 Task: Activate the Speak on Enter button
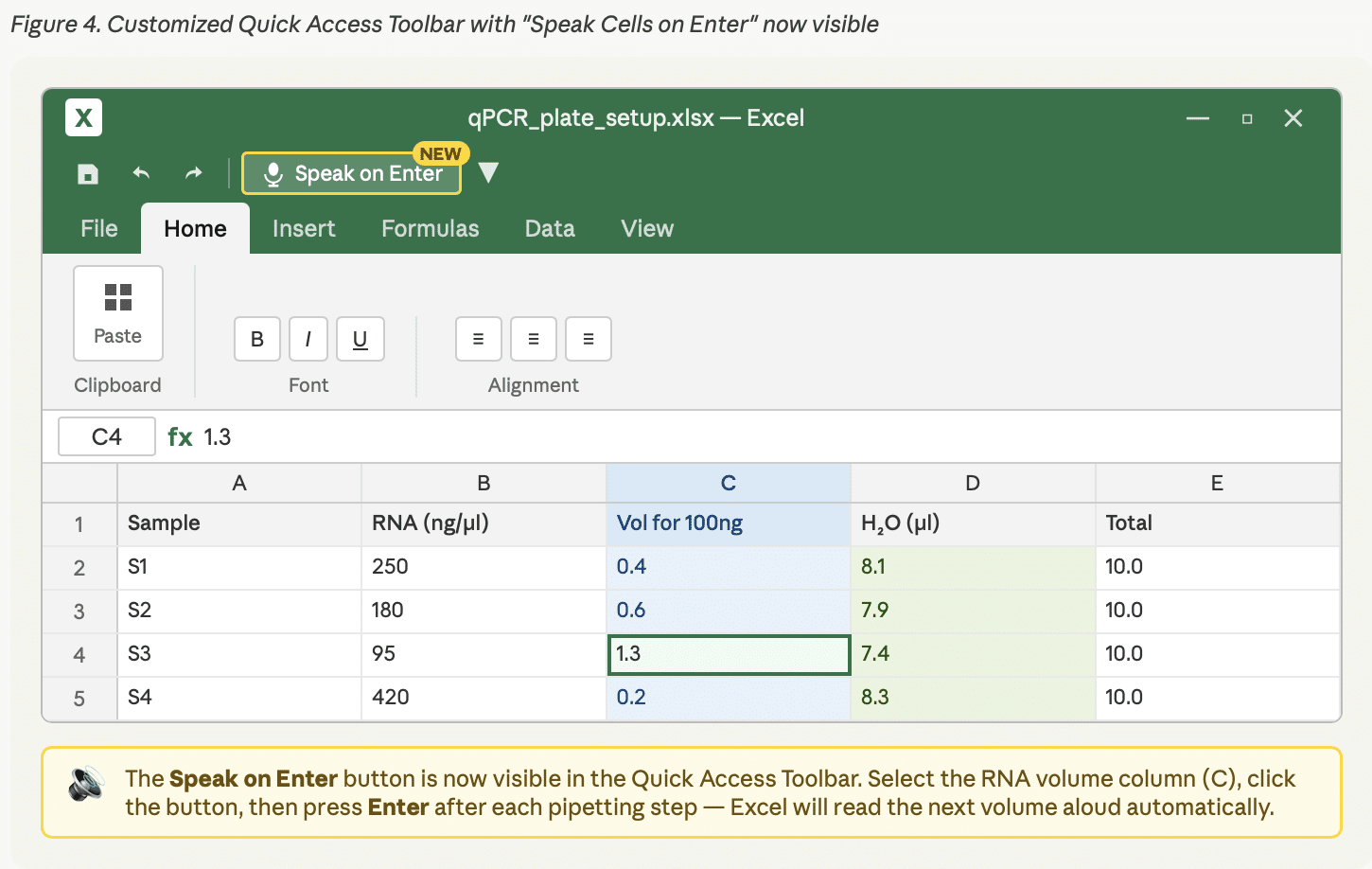[x=351, y=173]
